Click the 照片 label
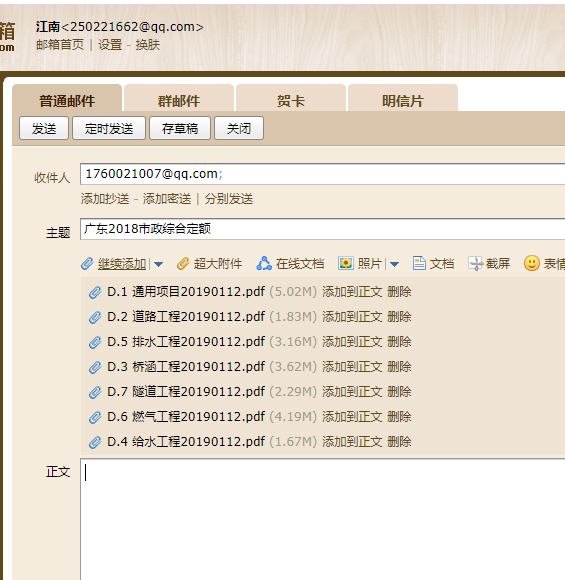 (370, 264)
